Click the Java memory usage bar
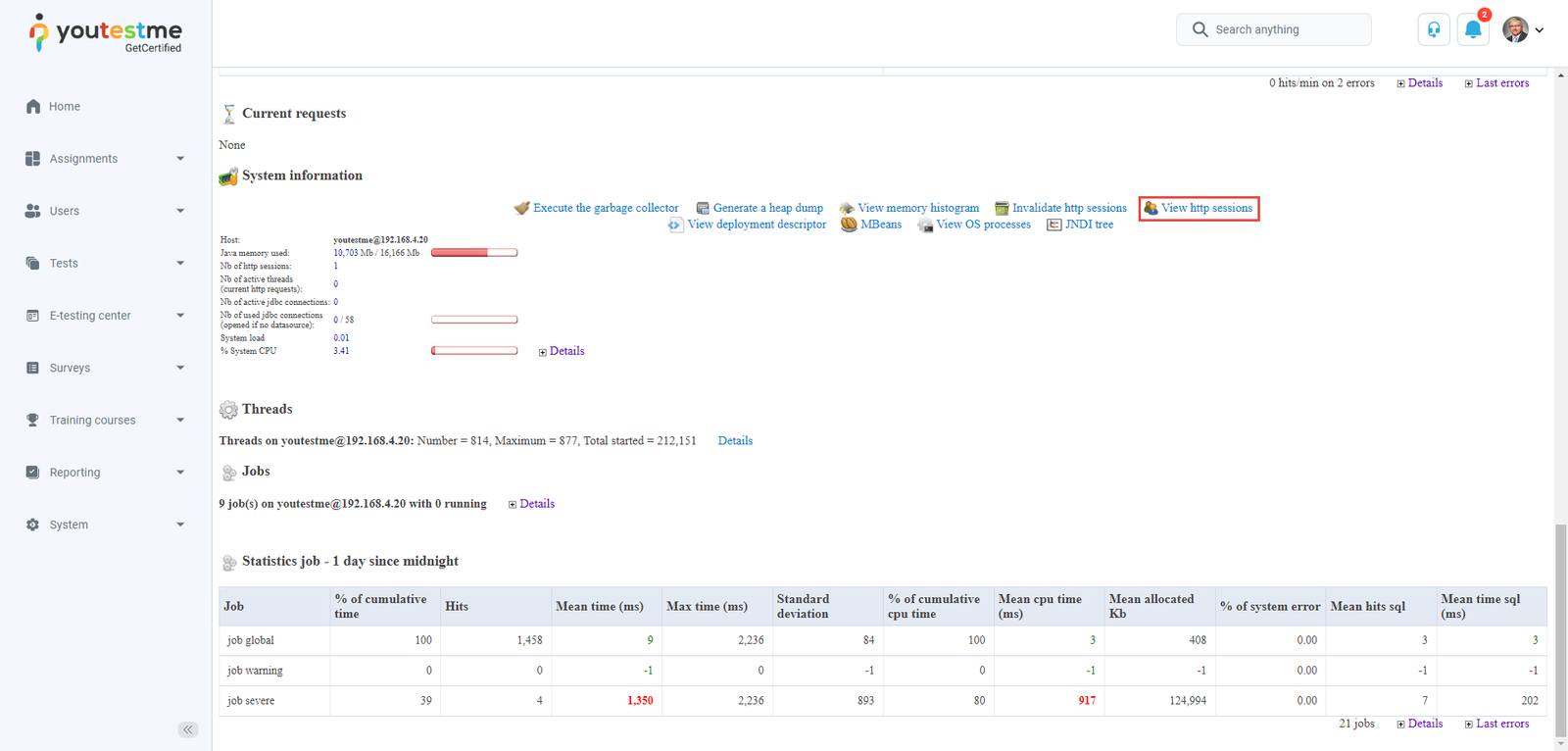This screenshot has width=1568, height=751. [x=474, y=253]
